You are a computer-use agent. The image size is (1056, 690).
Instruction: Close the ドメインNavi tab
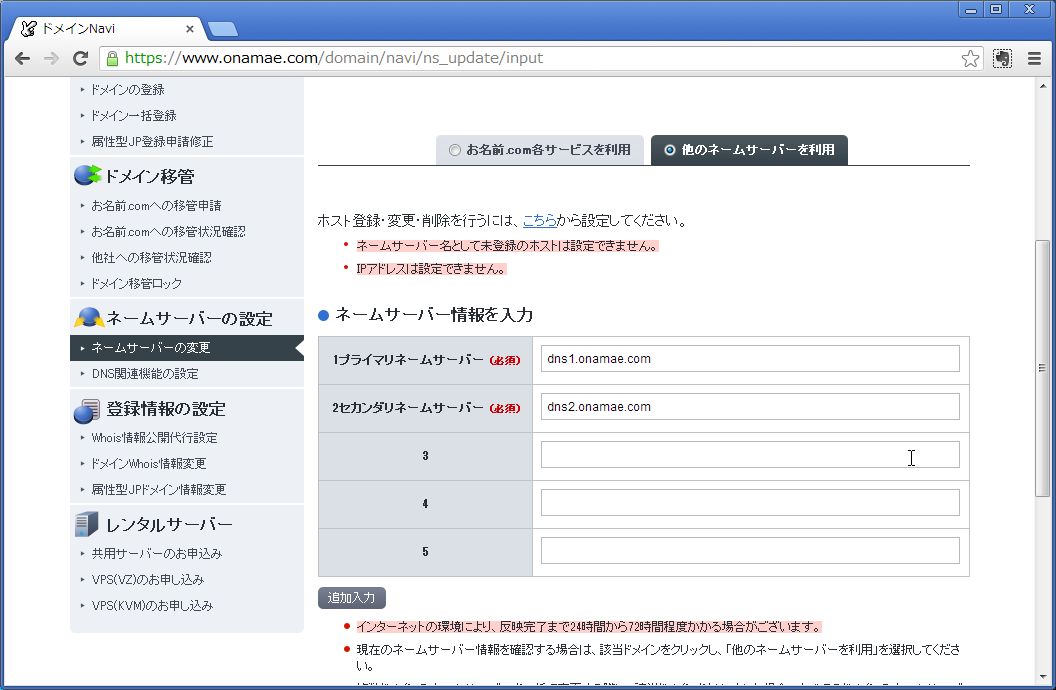point(190,29)
